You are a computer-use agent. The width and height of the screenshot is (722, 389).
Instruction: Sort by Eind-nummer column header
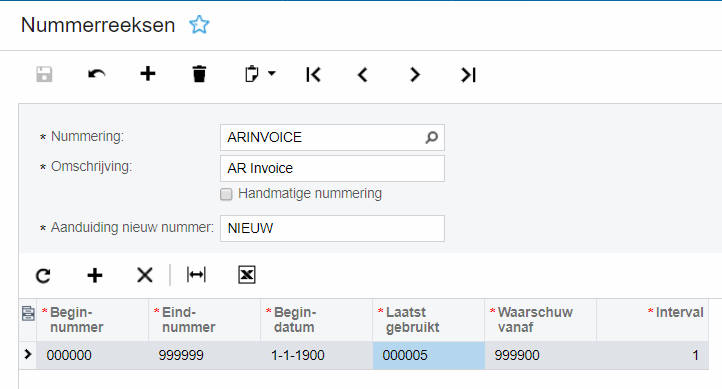click(x=204, y=320)
